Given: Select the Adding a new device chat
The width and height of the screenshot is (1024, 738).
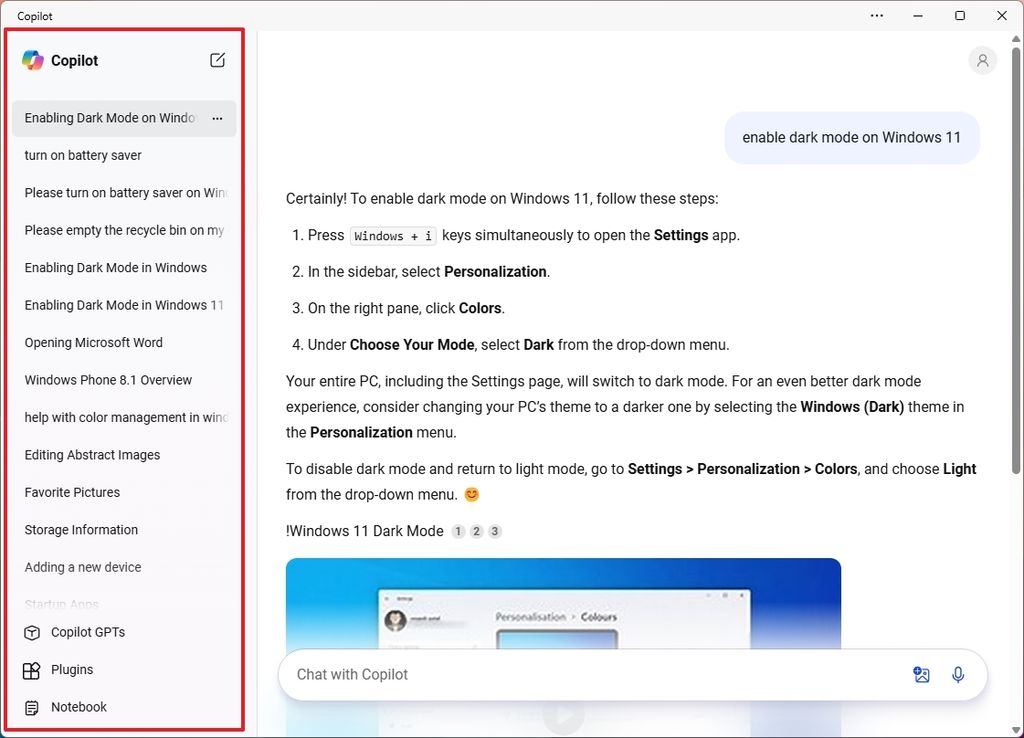Looking at the screenshot, I should click(x=82, y=567).
